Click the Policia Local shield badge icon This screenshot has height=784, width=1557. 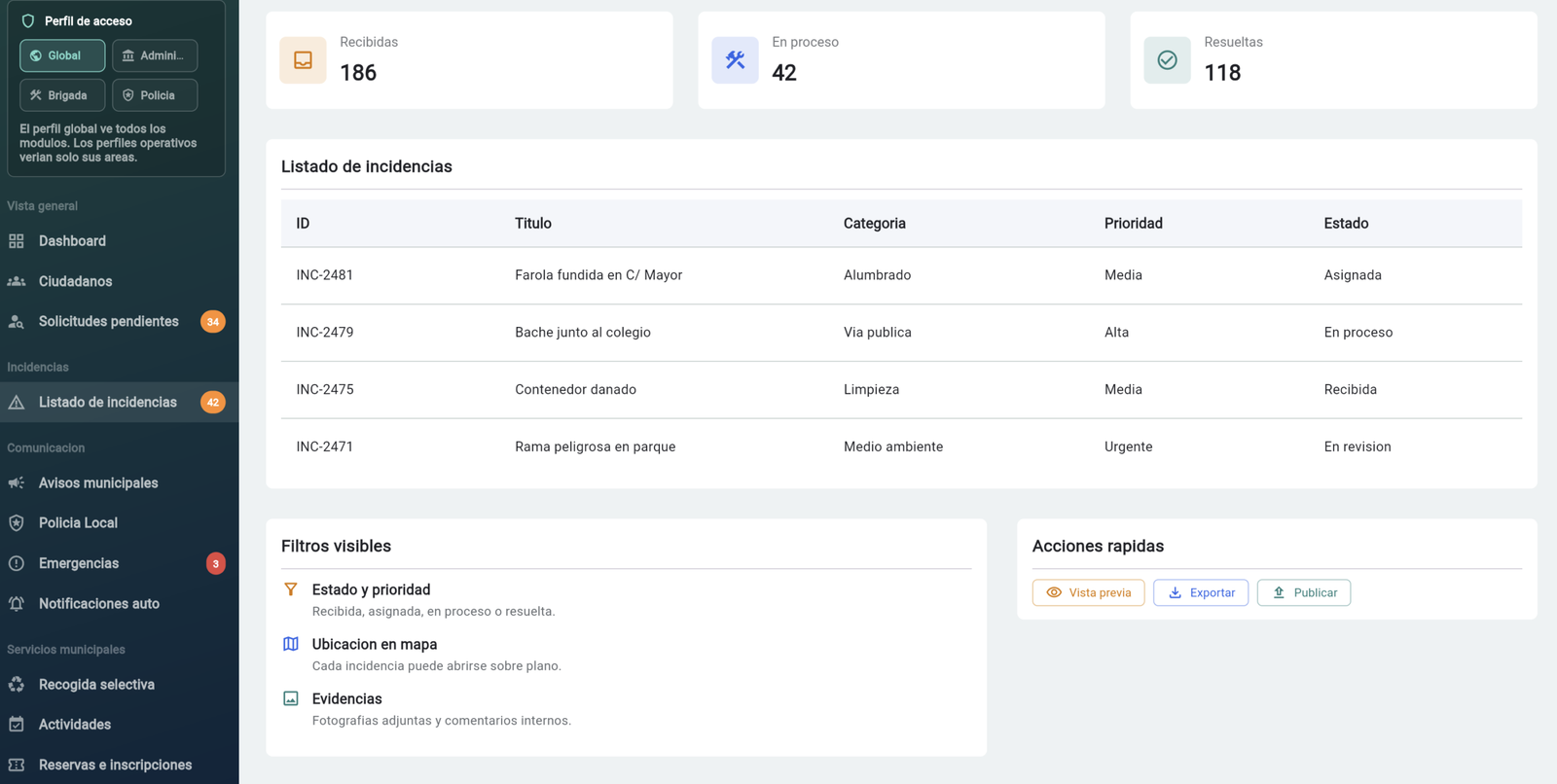click(x=17, y=523)
